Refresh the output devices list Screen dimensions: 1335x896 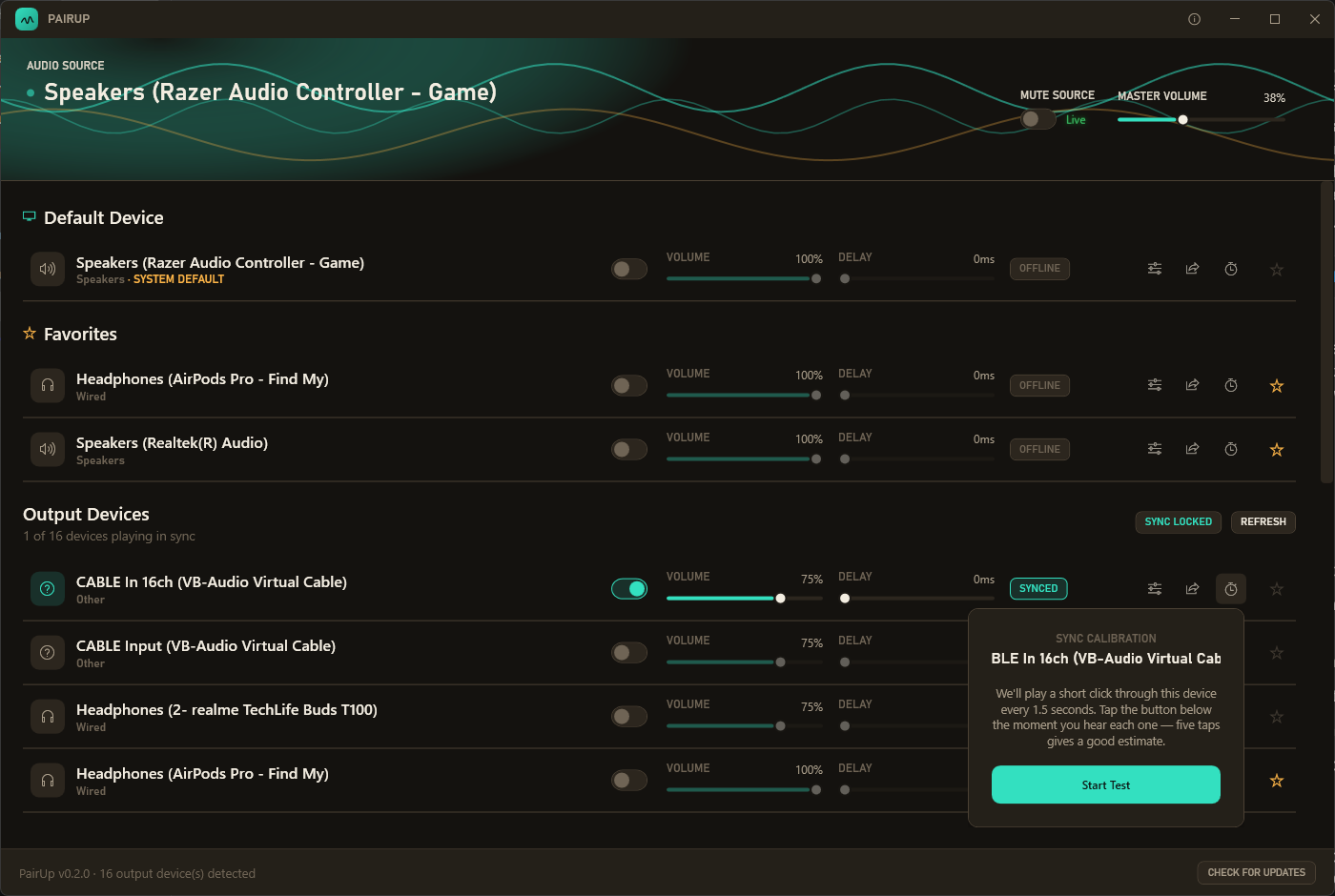click(1263, 522)
